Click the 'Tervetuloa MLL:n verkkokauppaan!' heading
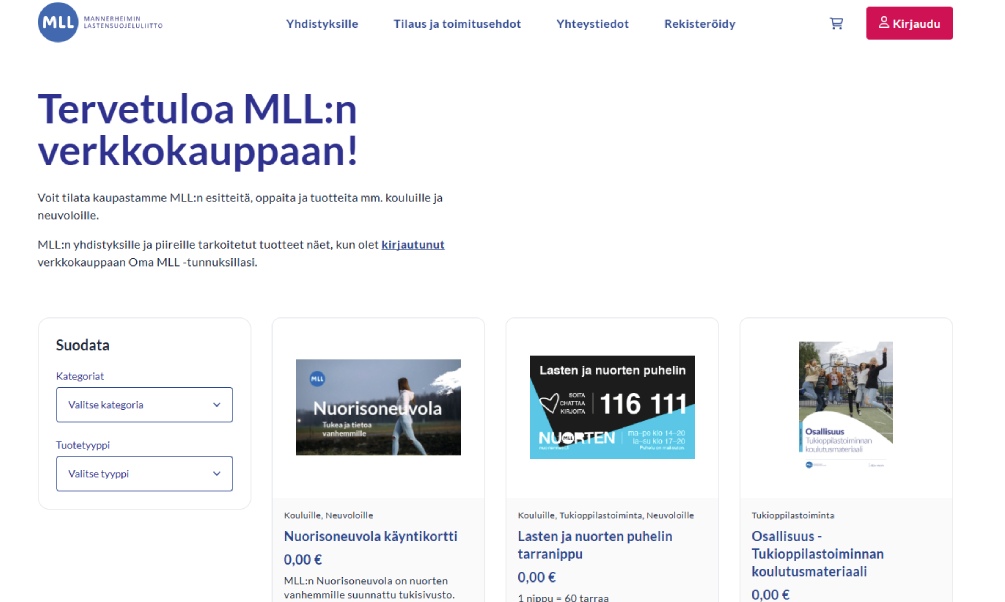The image size is (1005, 602). pyautogui.click(x=197, y=130)
